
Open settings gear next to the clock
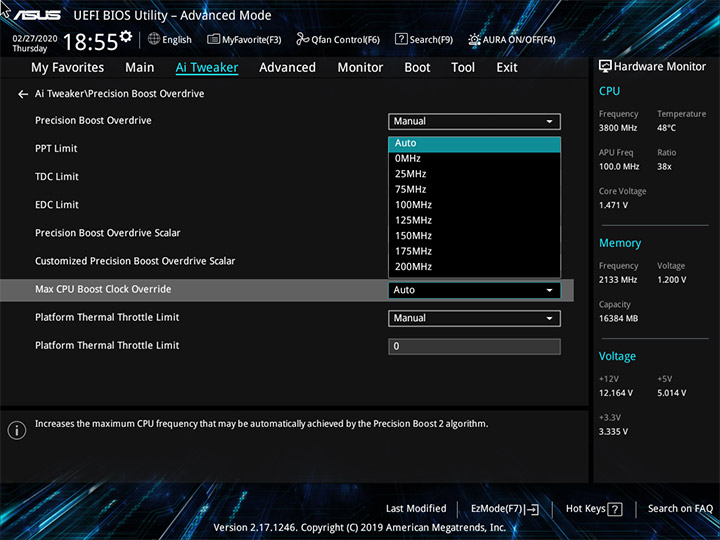(x=125, y=36)
